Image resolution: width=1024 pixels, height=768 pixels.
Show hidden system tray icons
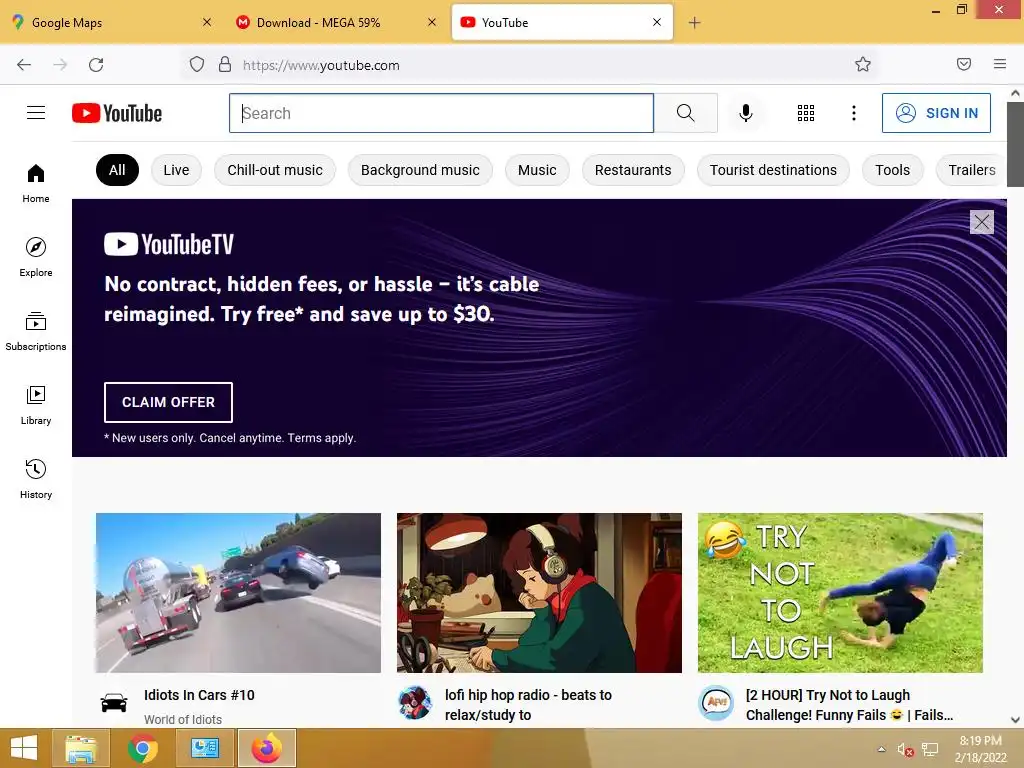tap(881, 749)
